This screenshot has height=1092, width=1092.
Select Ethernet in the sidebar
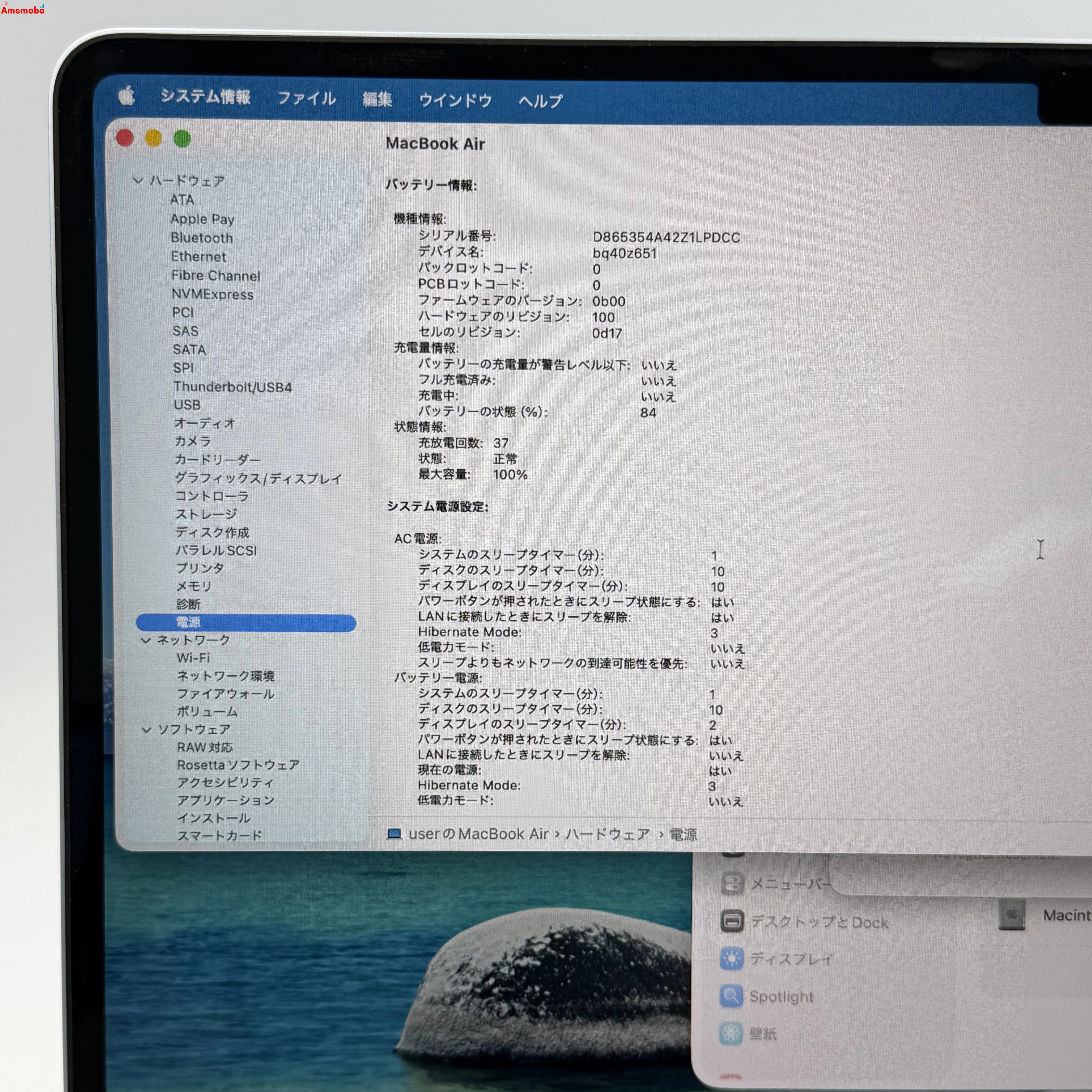pyautogui.click(x=198, y=257)
